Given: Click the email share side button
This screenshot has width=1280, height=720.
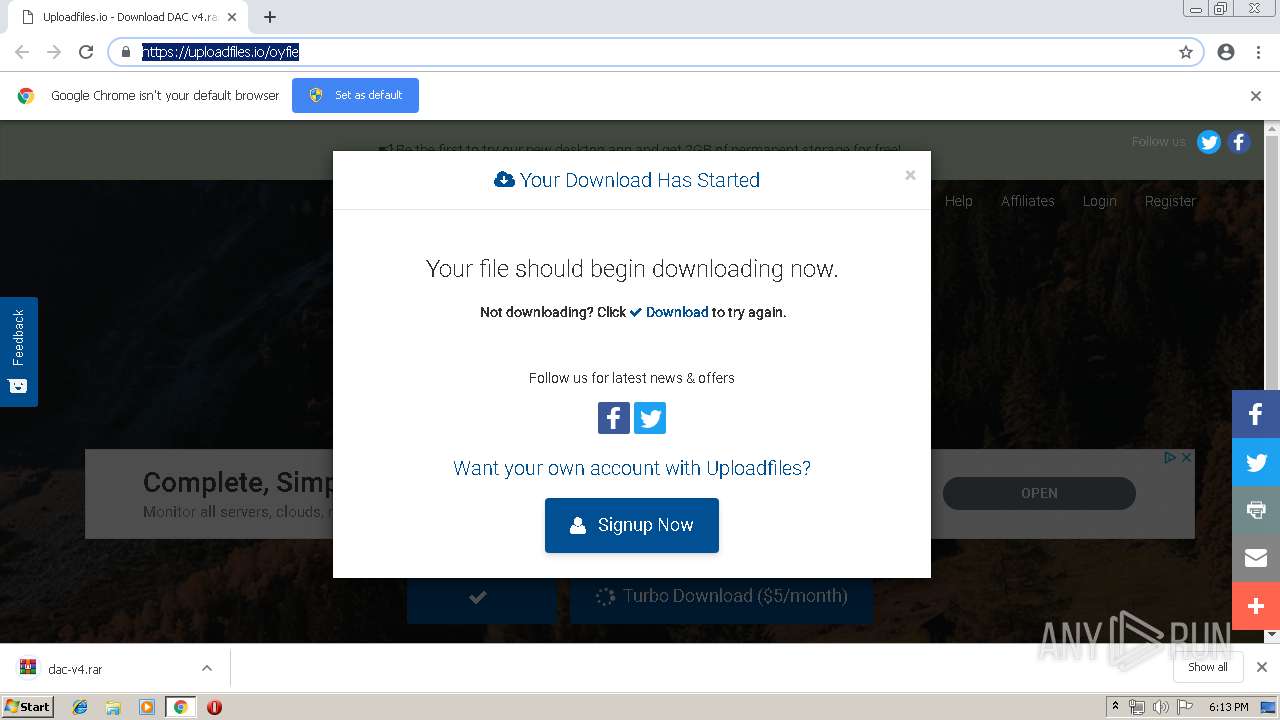Looking at the screenshot, I should pyautogui.click(x=1256, y=558).
